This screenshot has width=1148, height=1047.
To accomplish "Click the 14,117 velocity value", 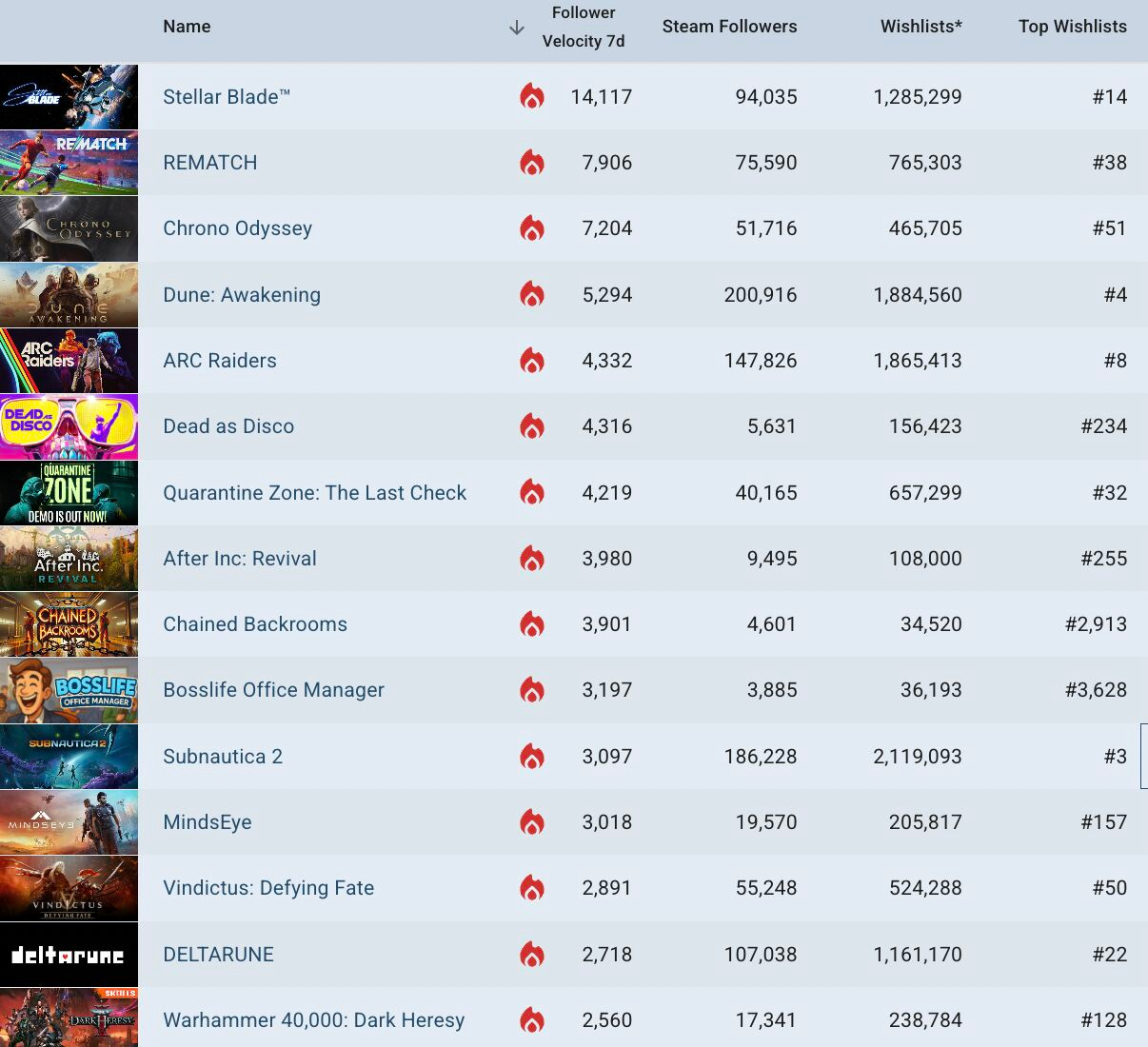I will [602, 97].
